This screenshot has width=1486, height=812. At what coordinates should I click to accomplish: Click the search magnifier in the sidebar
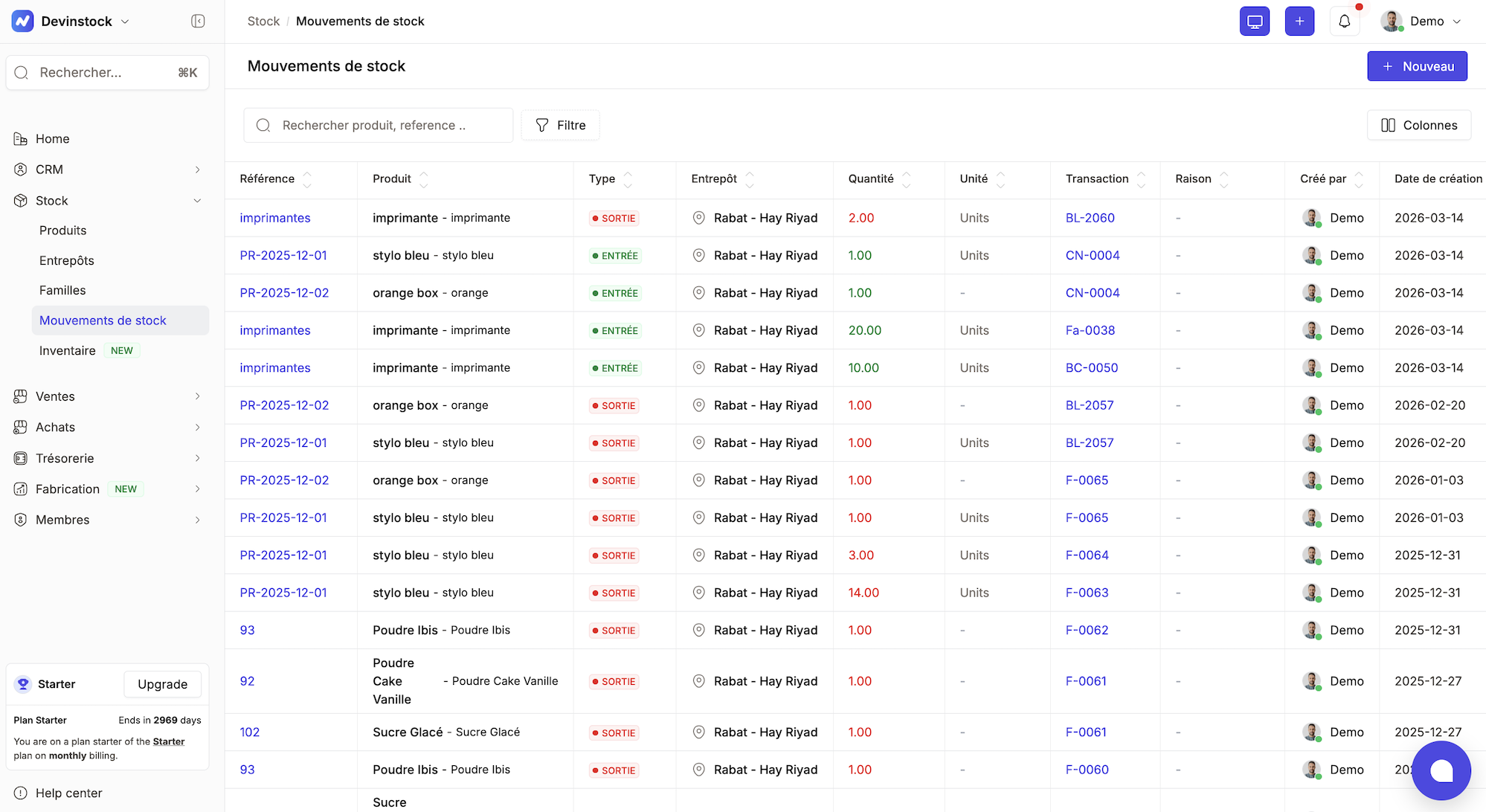pos(22,72)
